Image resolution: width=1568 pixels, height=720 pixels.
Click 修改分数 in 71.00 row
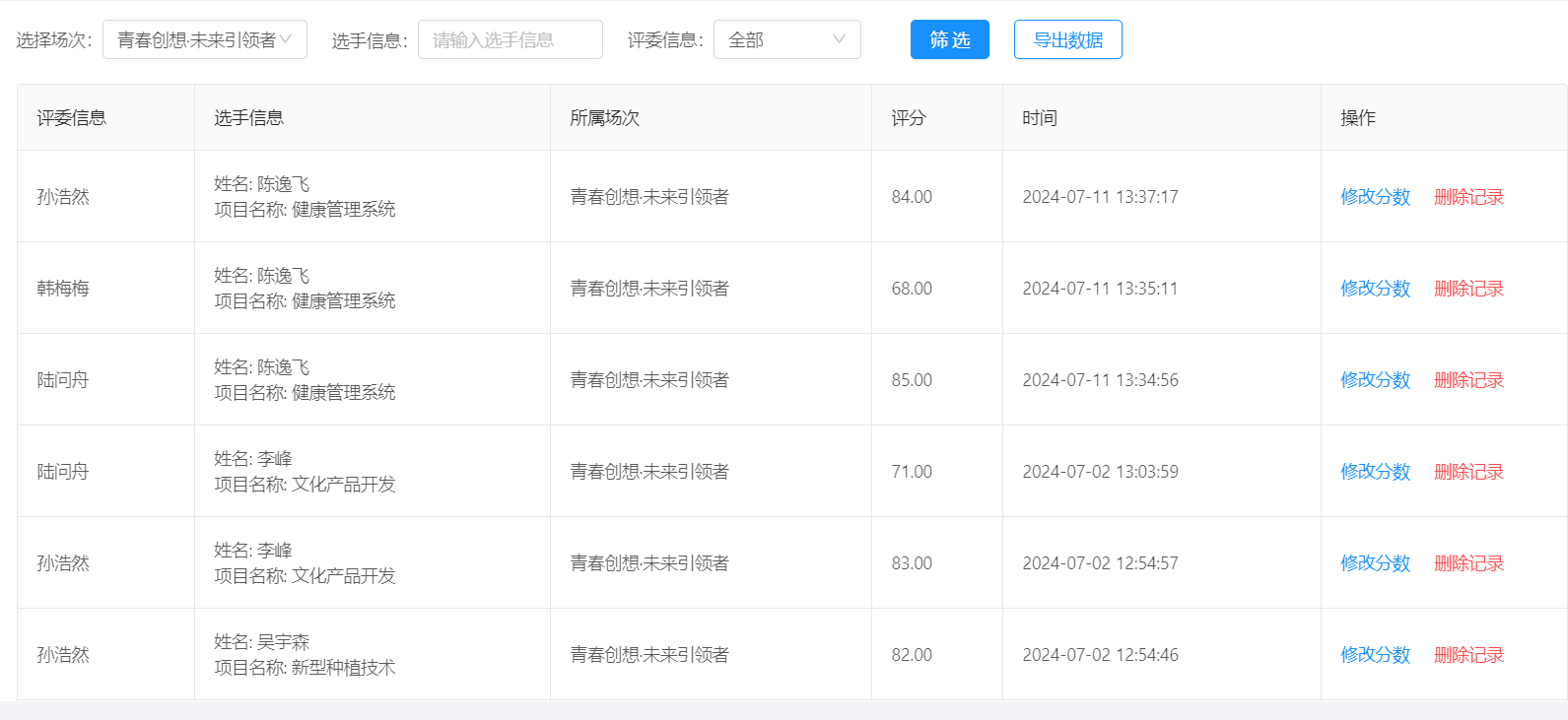click(1376, 472)
